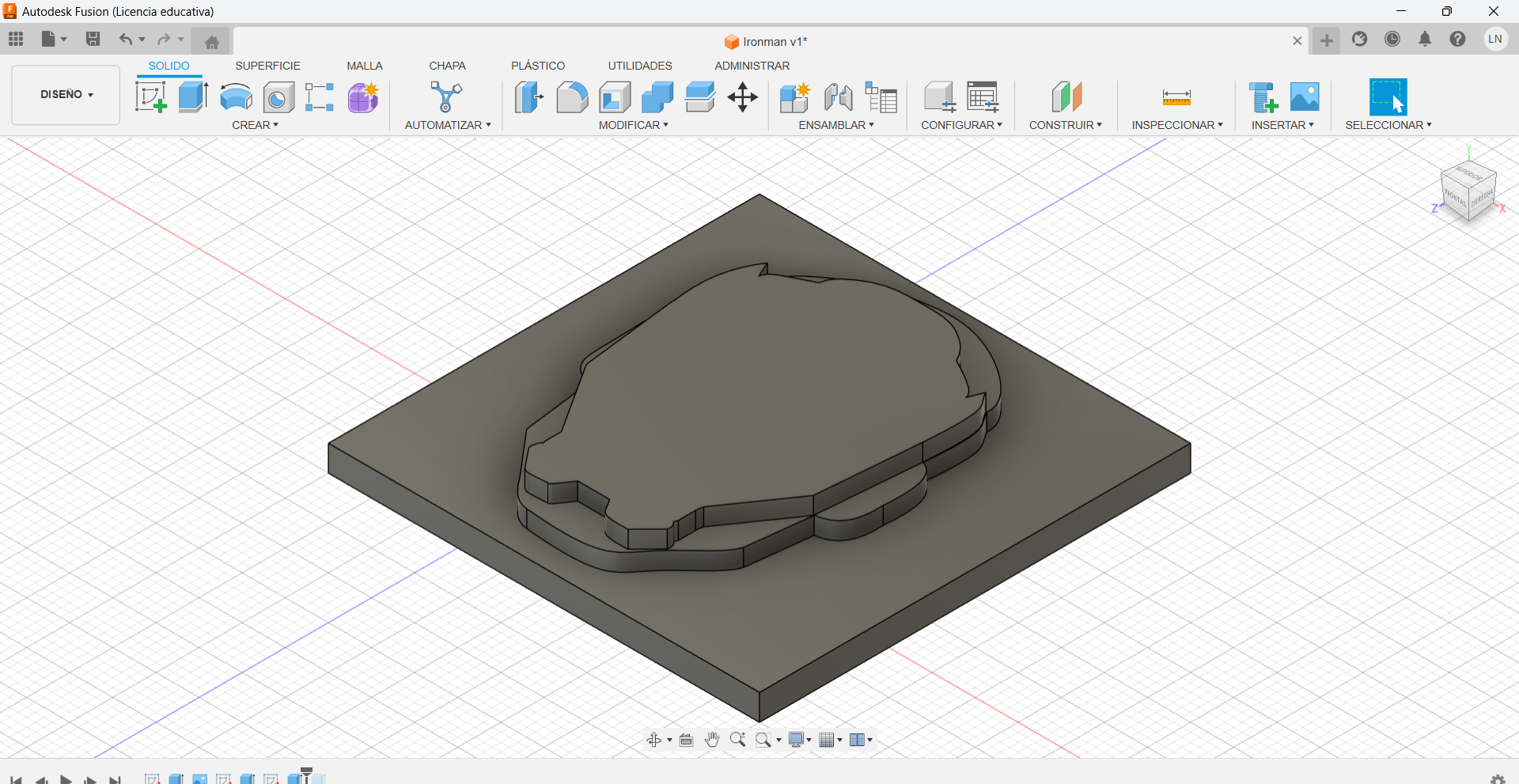Image resolution: width=1519 pixels, height=784 pixels.
Task: Expand the CREAR menu
Action: coord(255,125)
